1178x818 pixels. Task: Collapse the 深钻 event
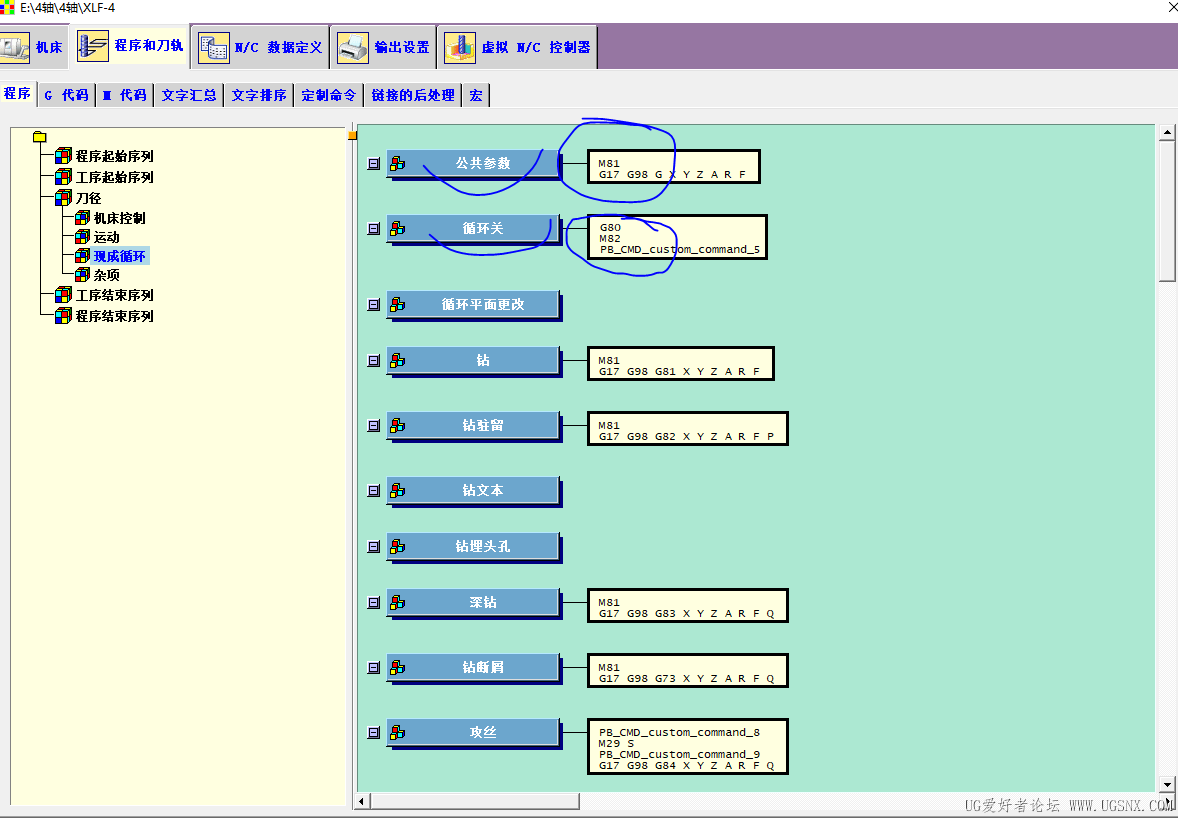point(373,602)
